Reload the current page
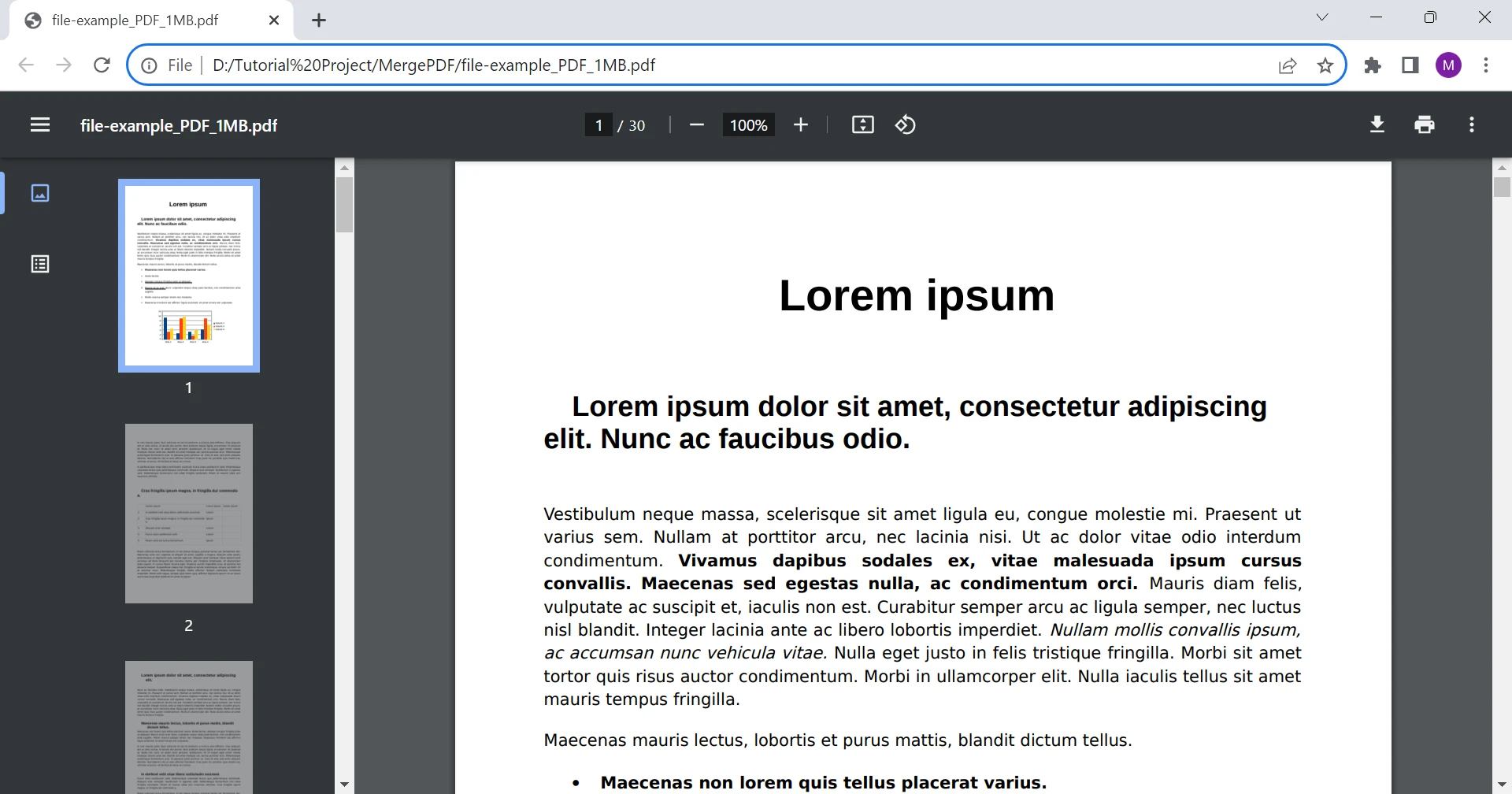Viewport: 1512px width, 794px height. [102, 65]
